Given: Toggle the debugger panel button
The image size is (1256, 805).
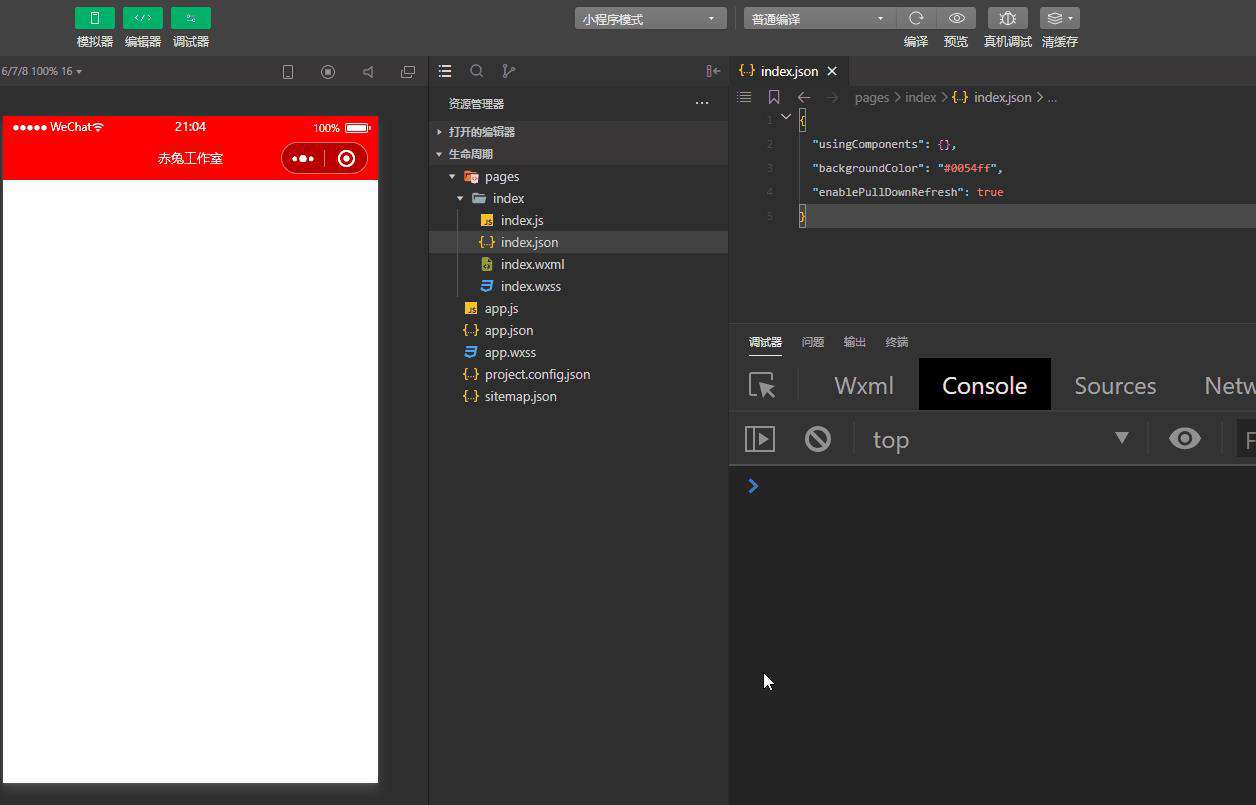Looking at the screenshot, I should click(191, 18).
